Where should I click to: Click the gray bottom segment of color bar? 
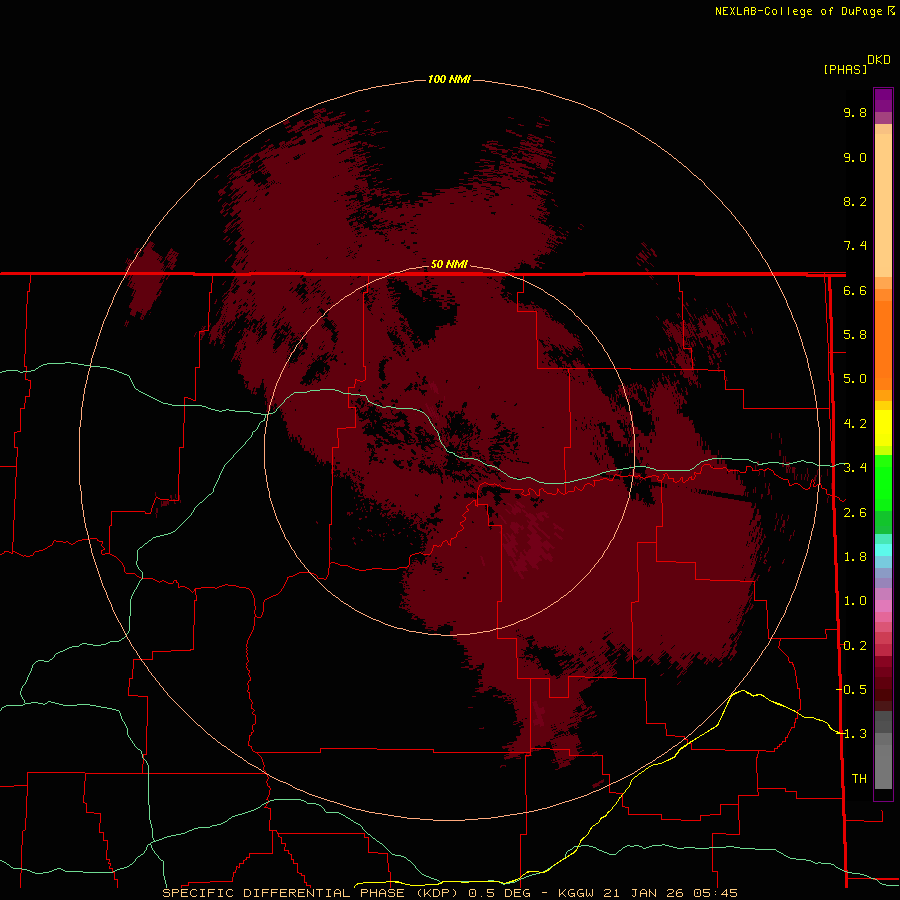pyautogui.click(x=883, y=766)
